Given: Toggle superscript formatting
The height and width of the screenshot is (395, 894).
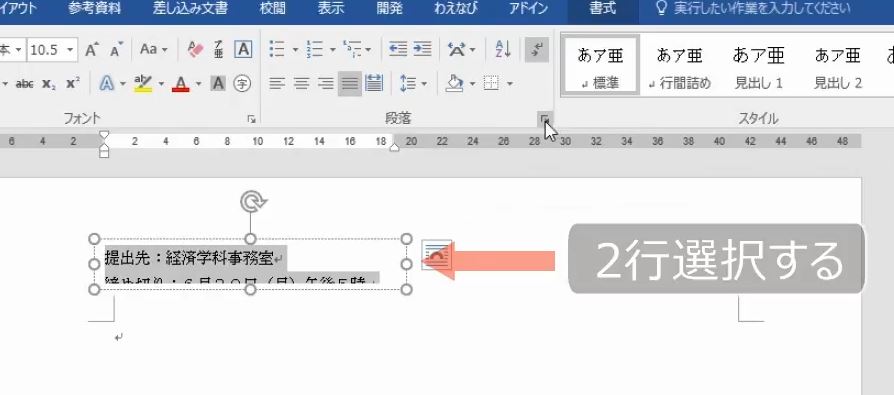Looking at the screenshot, I should coord(72,84).
